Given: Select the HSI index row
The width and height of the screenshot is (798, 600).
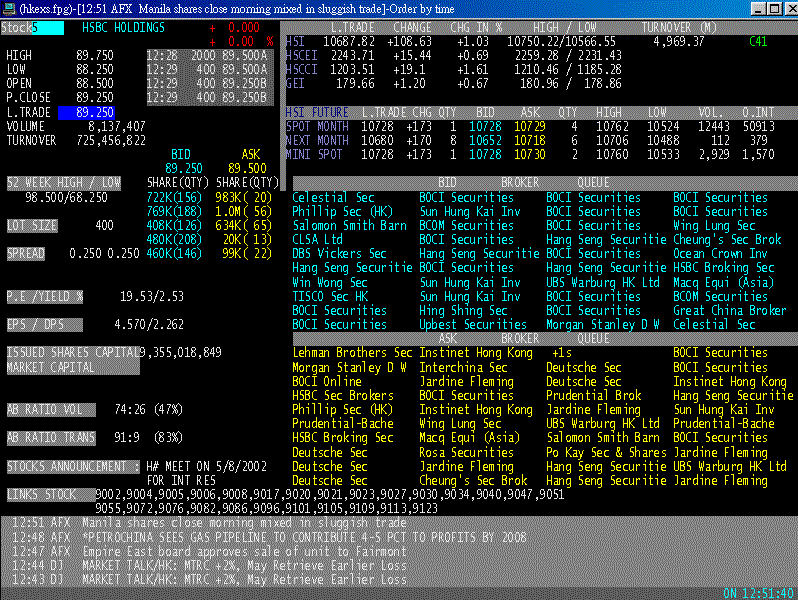Looking at the screenshot, I should 526,42.
